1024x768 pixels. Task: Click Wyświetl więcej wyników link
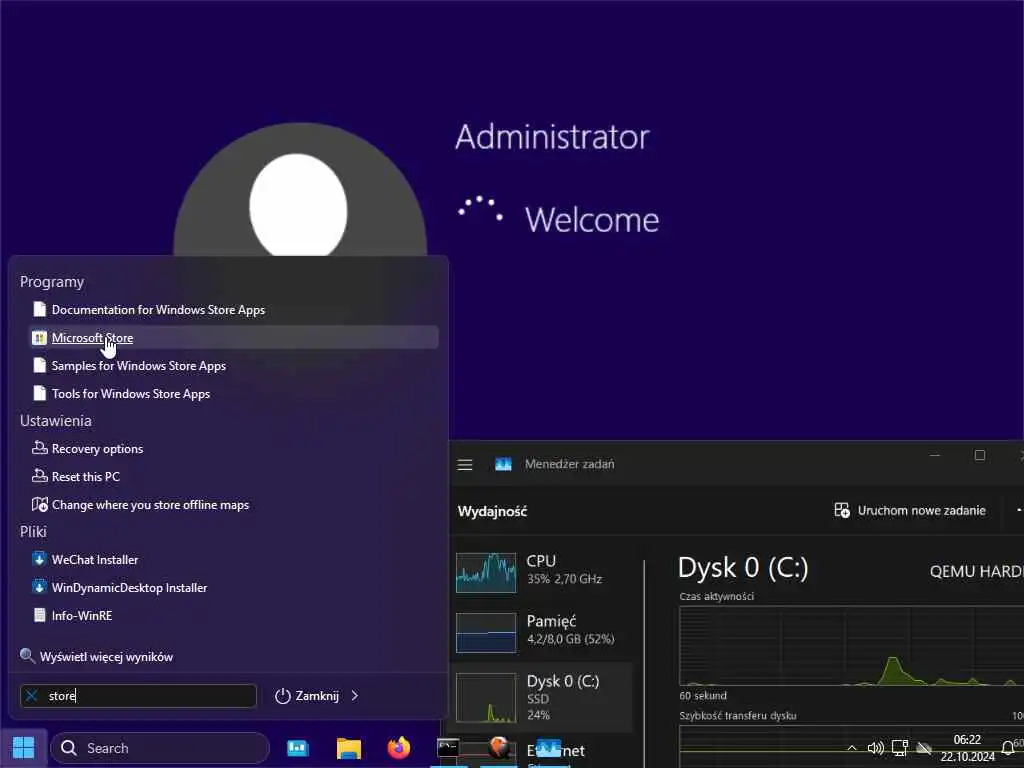[x=97, y=656]
